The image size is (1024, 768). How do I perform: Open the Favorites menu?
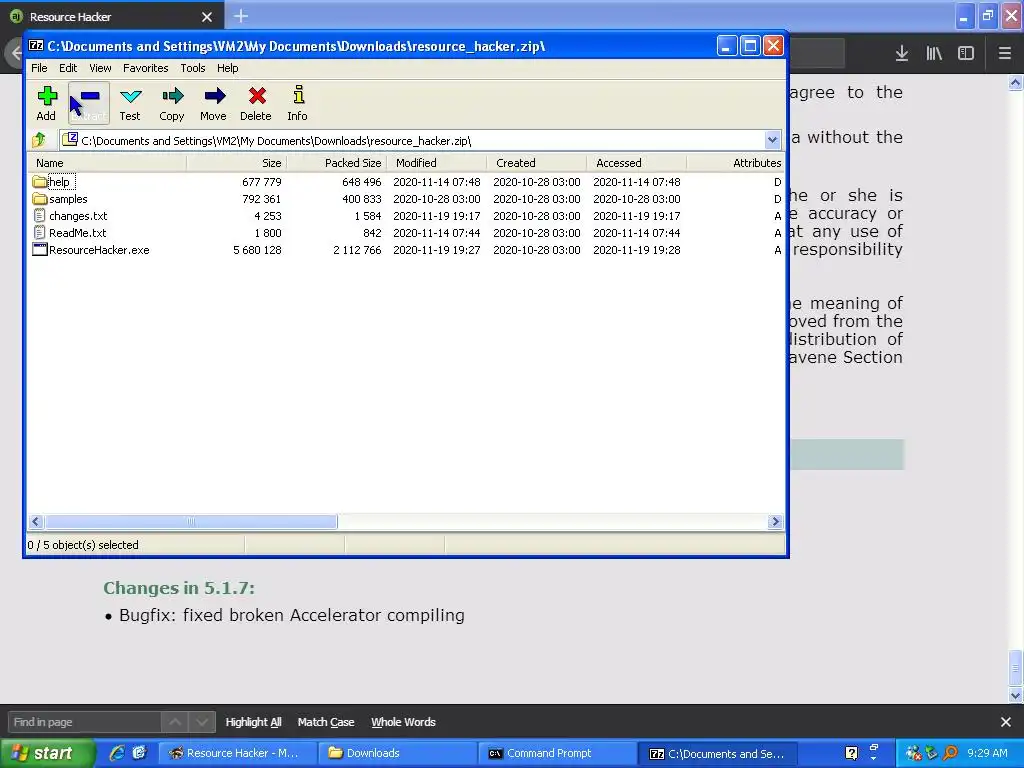click(x=146, y=68)
